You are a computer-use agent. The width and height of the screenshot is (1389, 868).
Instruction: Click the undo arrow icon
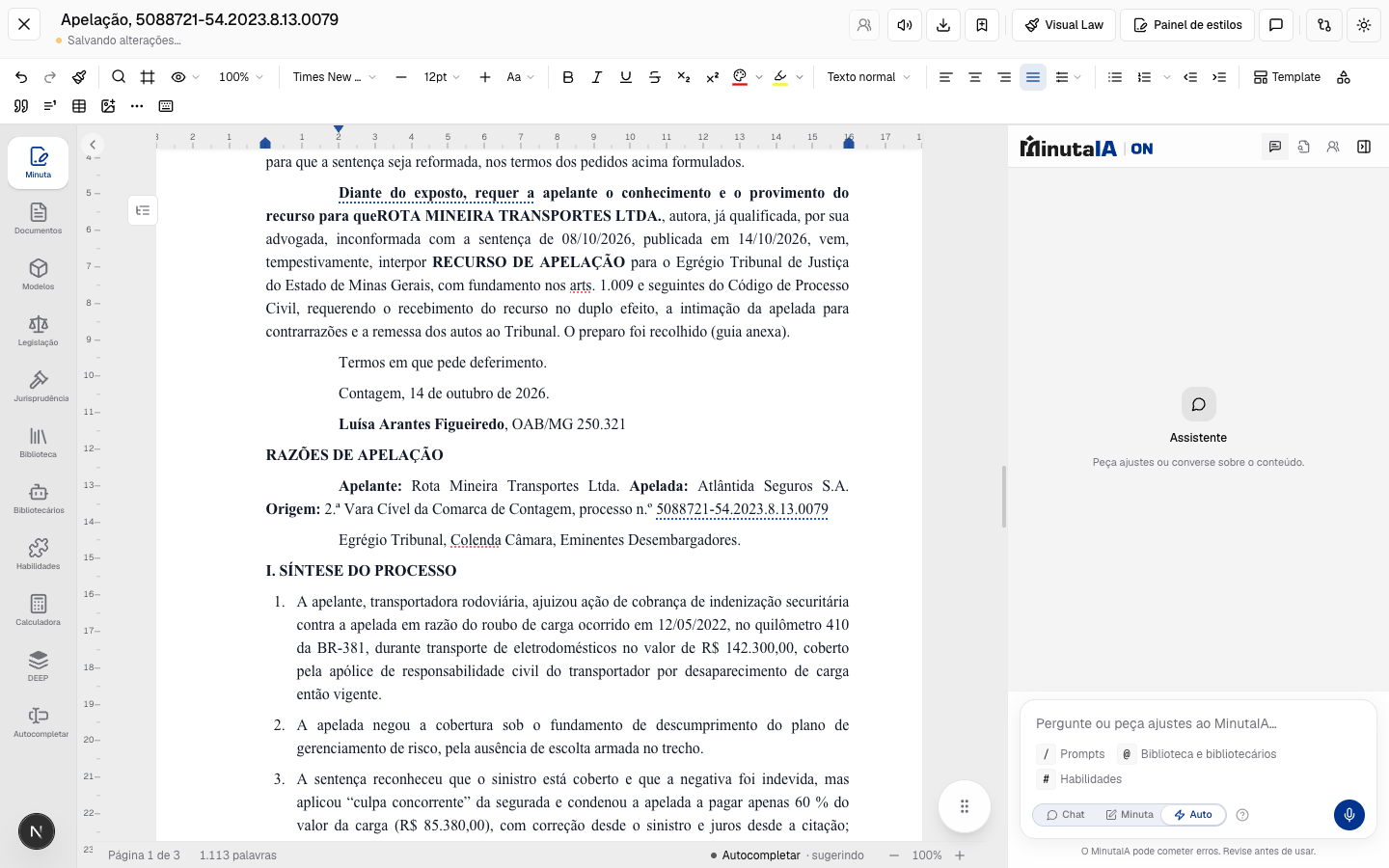tap(21, 77)
